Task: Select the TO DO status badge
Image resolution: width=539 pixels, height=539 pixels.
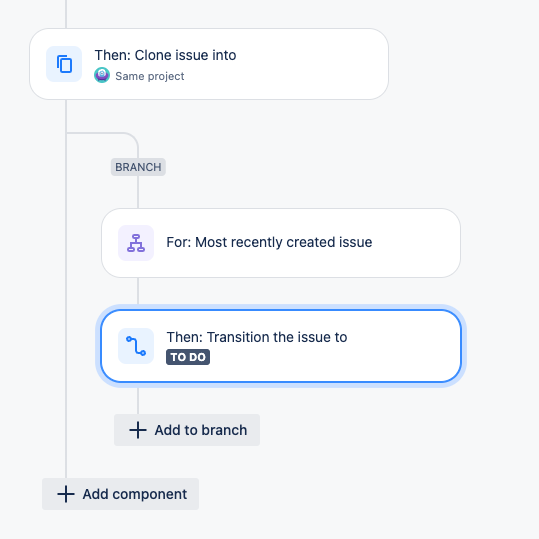Action: point(188,357)
